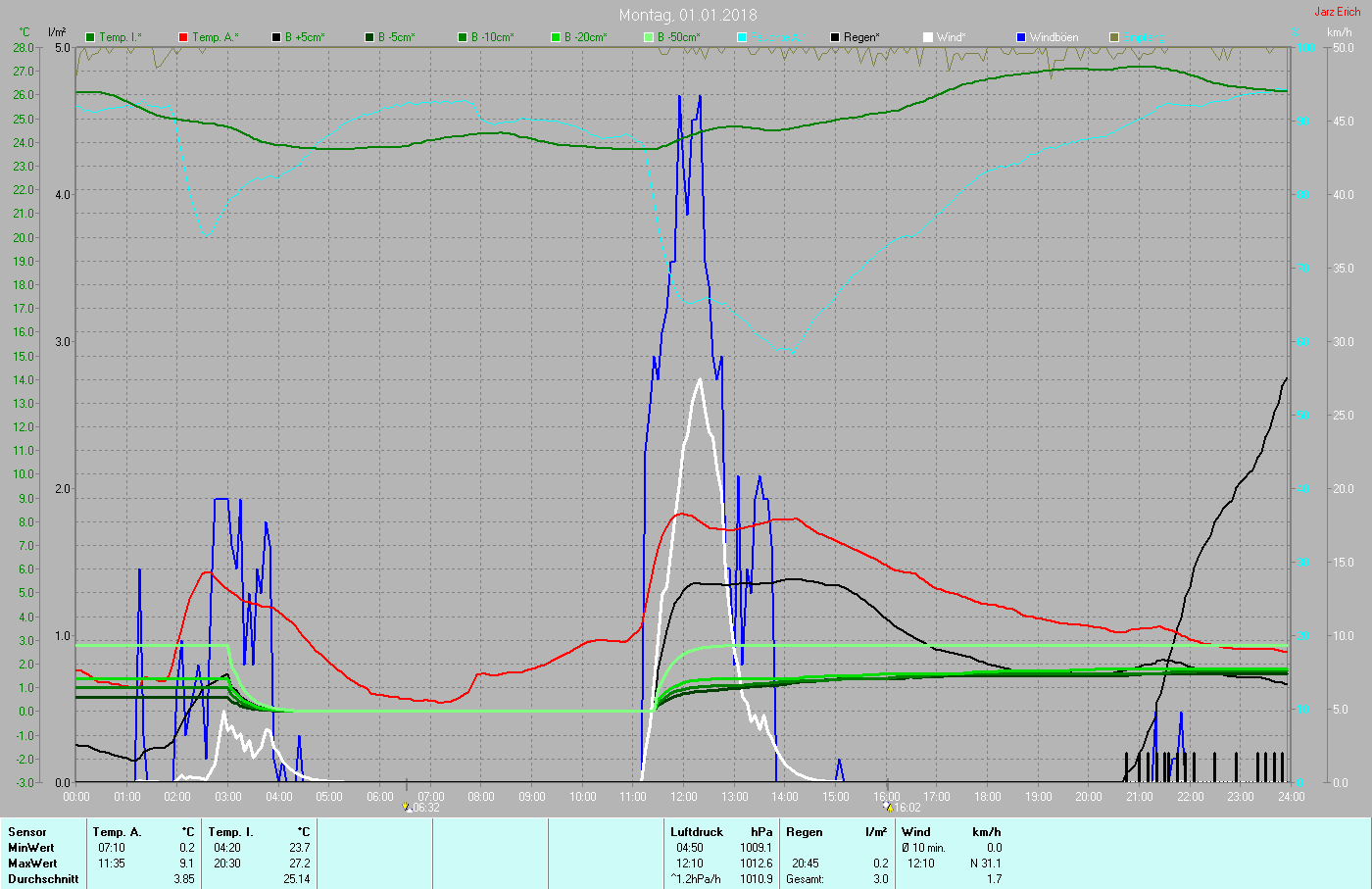
Task: Click the B -10cm legend label
Action: pos(492,37)
